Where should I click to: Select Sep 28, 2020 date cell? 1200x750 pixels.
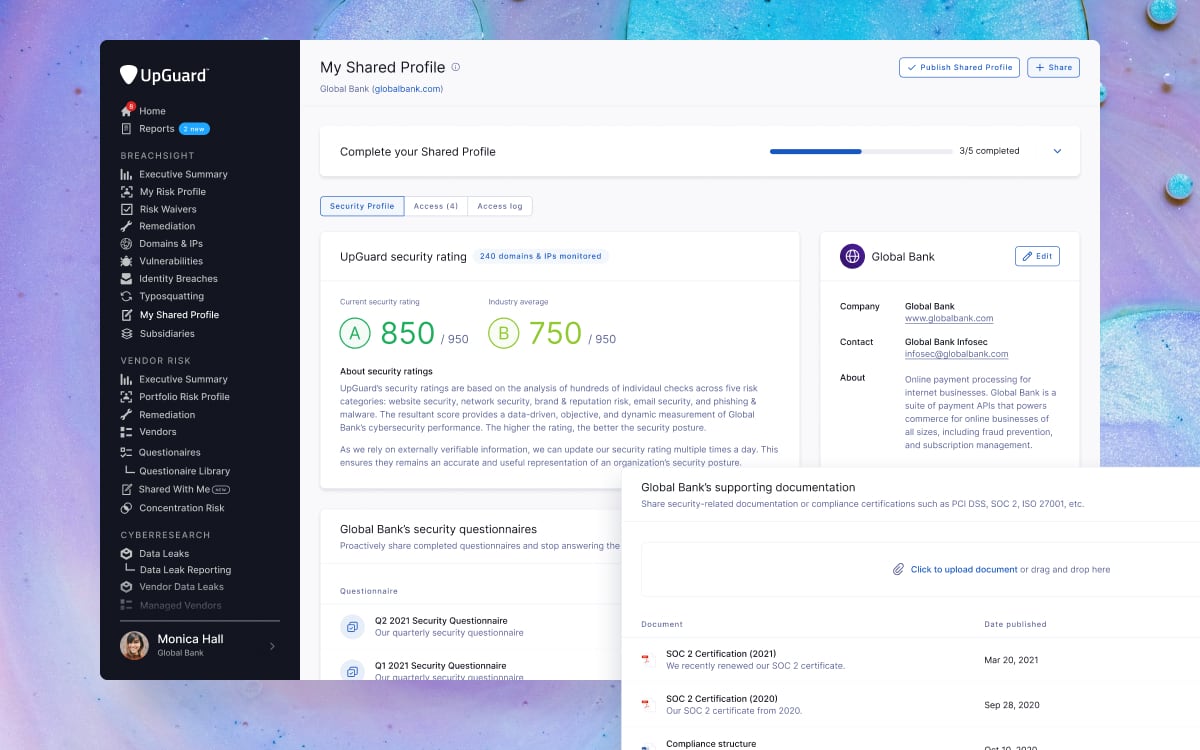tap(1012, 705)
